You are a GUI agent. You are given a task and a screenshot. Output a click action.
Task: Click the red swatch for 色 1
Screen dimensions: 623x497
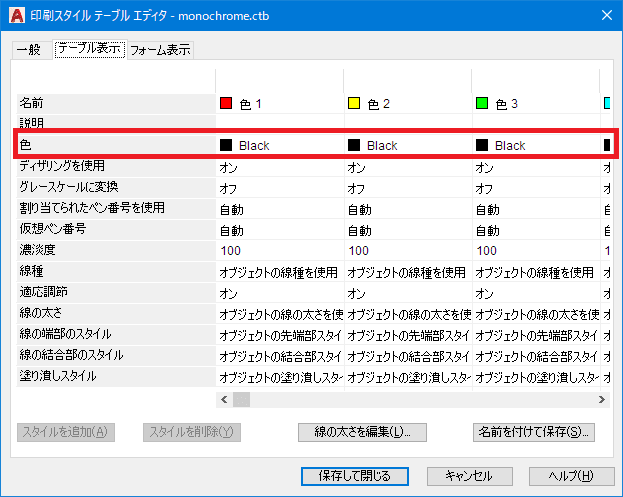click(x=226, y=103)
